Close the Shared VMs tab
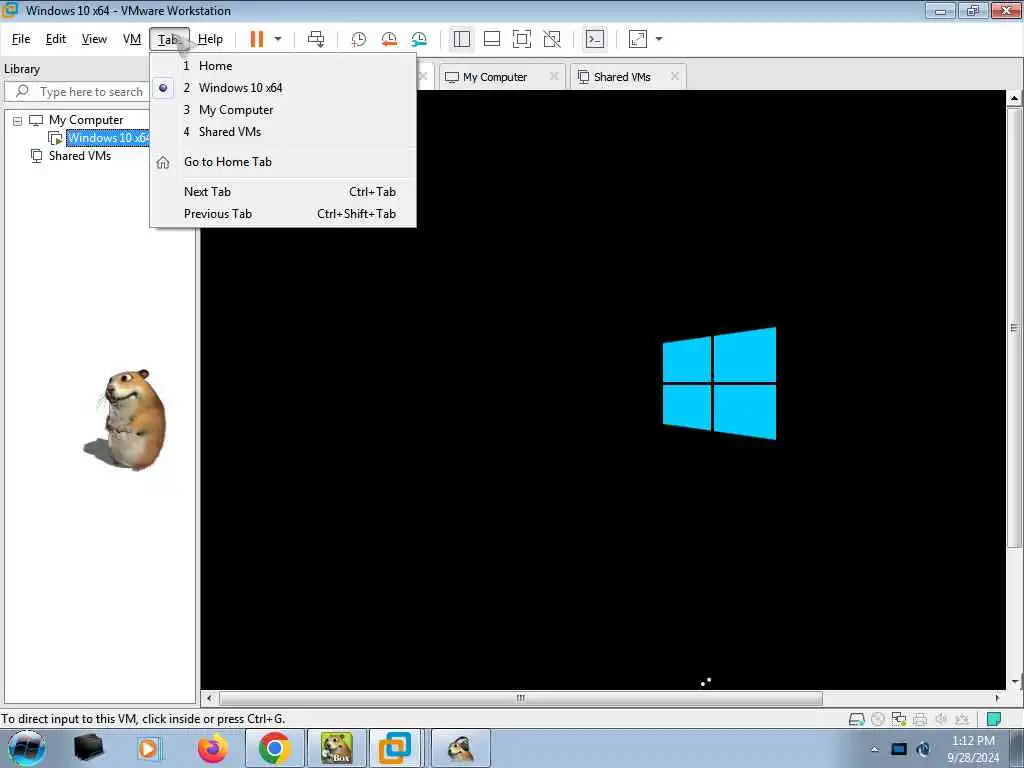Image resolution: width=1024 pixels, height=768 pixels. pos(675,76)
